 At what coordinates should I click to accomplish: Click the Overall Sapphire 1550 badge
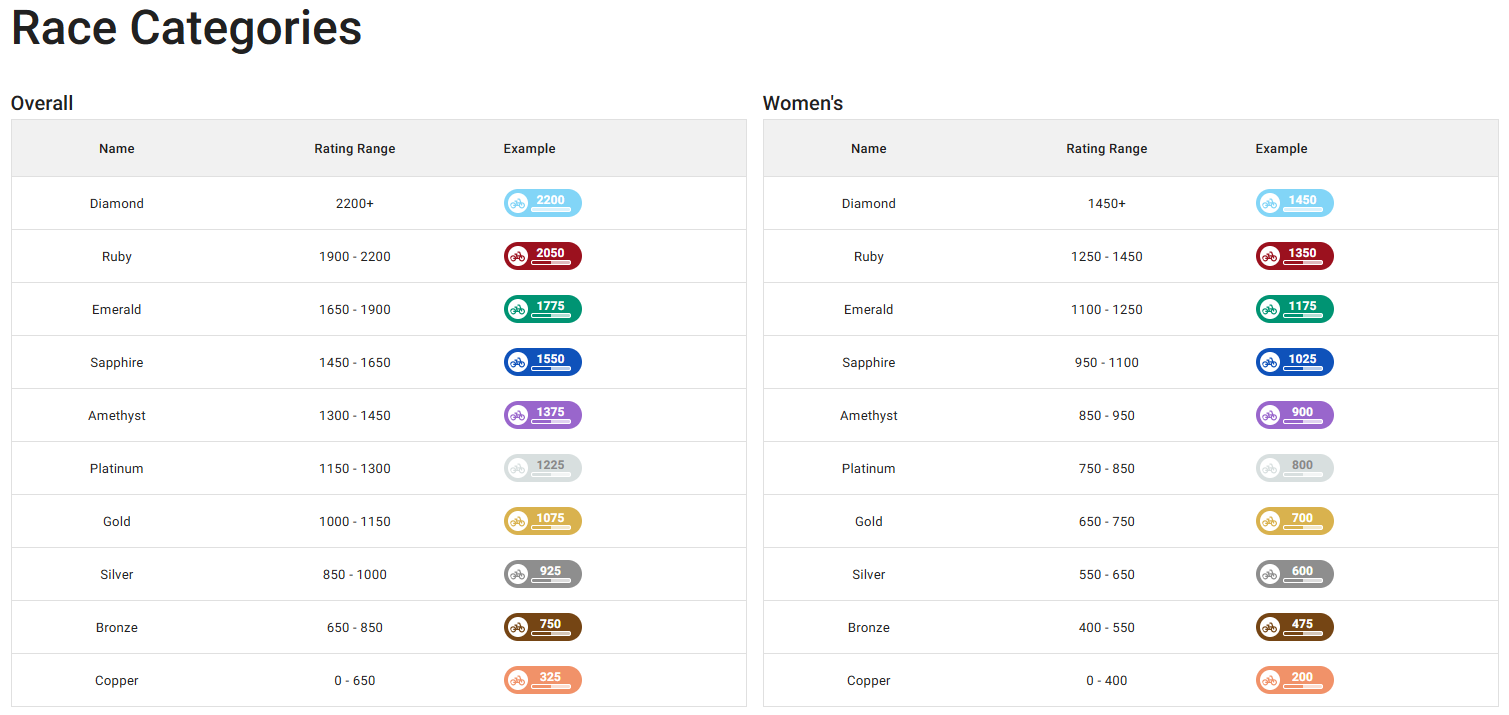coord(542,362)
